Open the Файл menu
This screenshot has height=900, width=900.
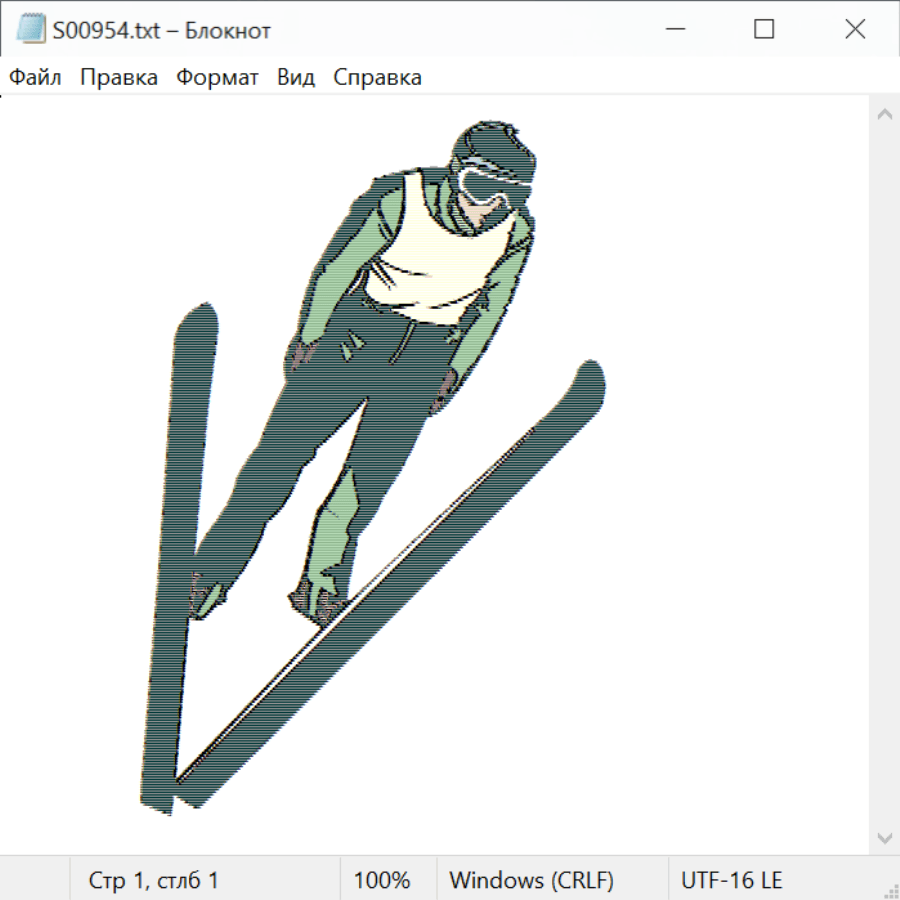click(35, 77)
